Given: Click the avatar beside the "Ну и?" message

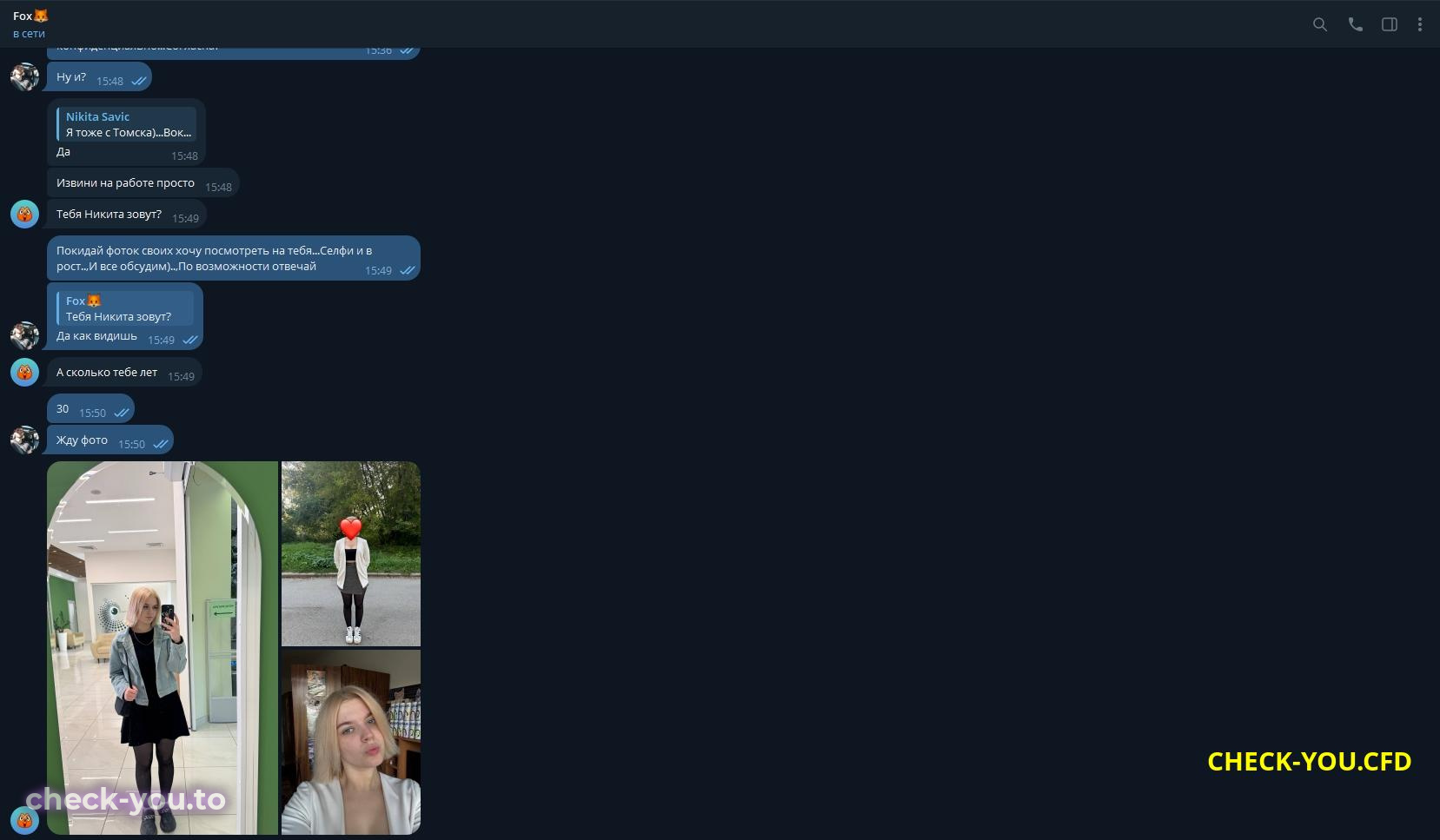Looking at the screenshot, I should coord(24,76).
